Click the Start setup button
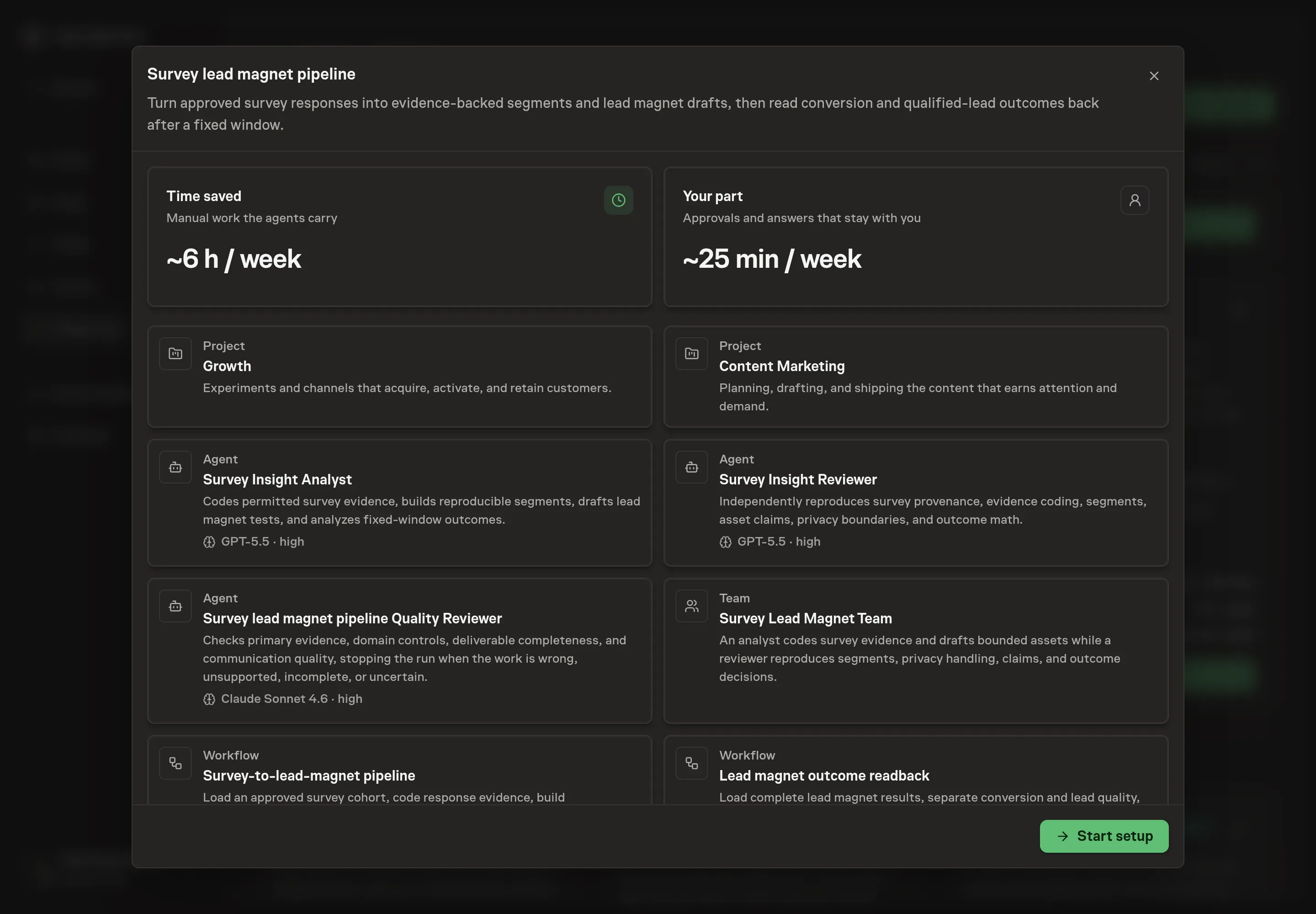 1104,836
